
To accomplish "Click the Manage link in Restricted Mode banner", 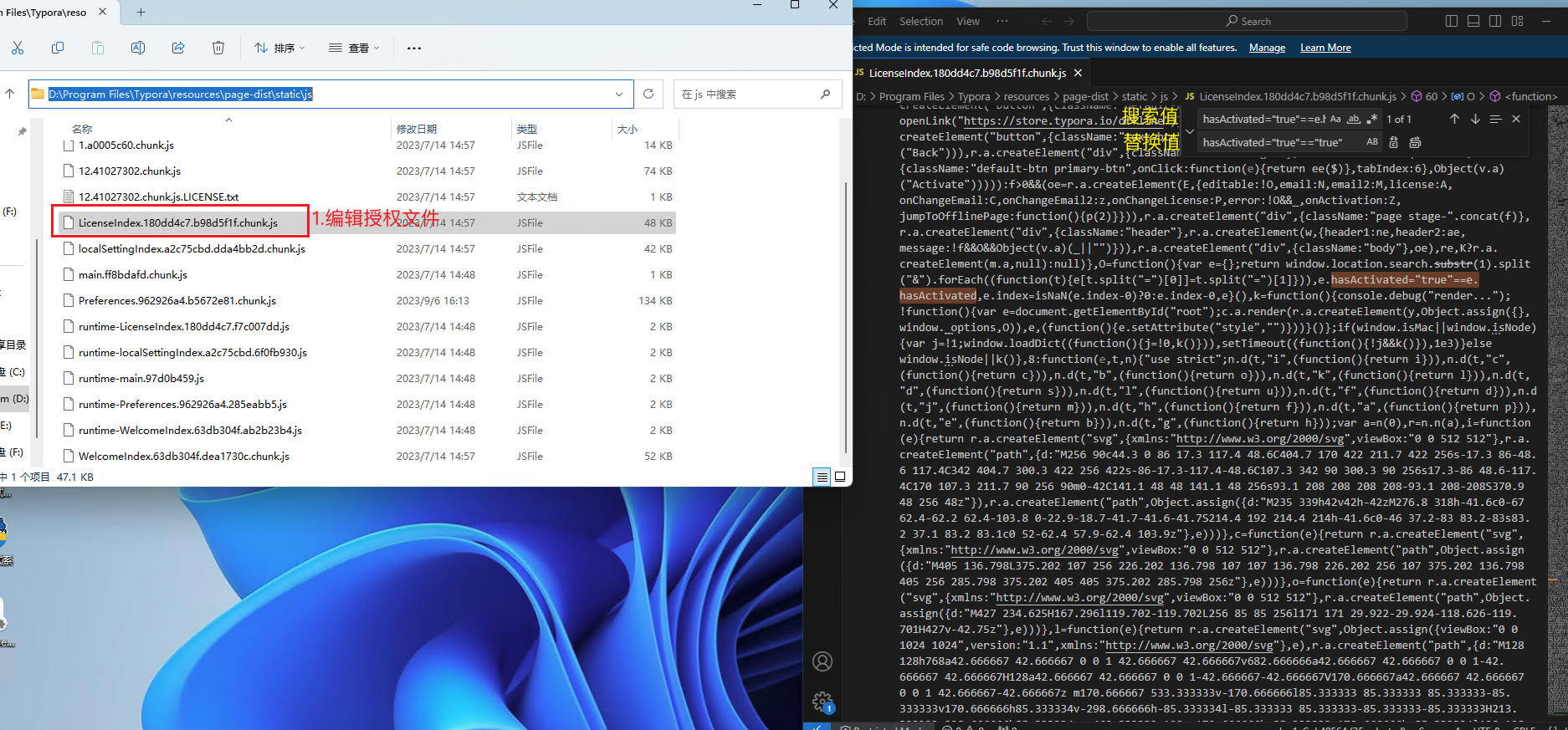I will 1267,48.
